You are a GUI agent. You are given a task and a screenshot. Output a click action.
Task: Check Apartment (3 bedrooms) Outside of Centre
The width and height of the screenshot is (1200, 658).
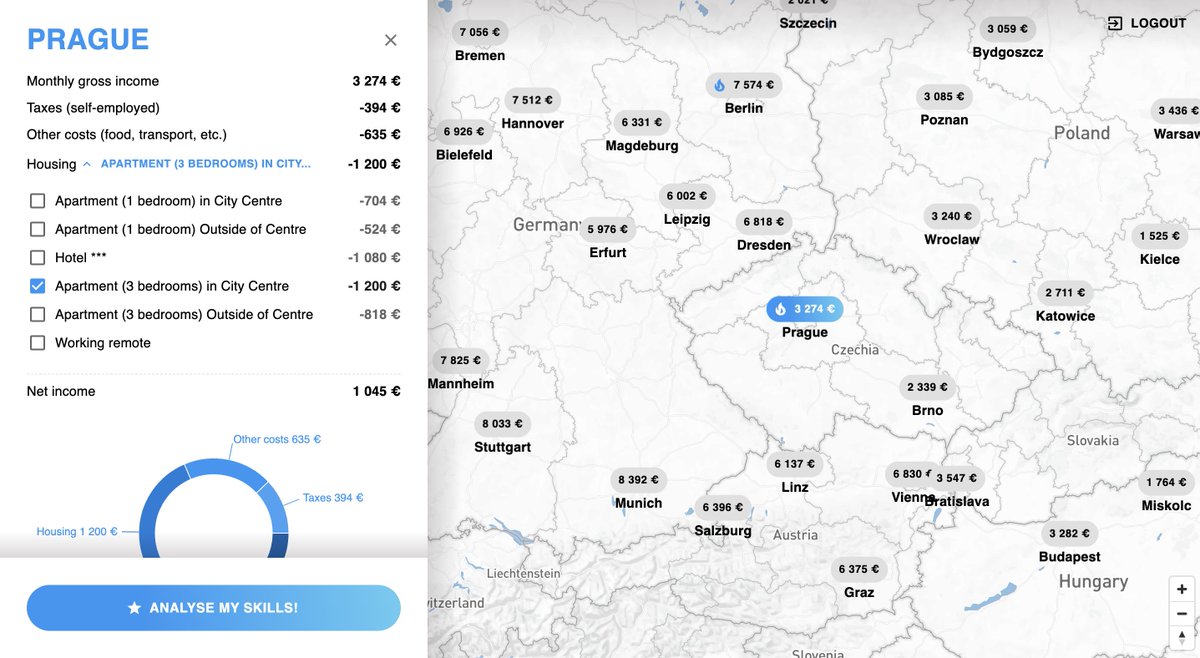click(x=38, y=314)
